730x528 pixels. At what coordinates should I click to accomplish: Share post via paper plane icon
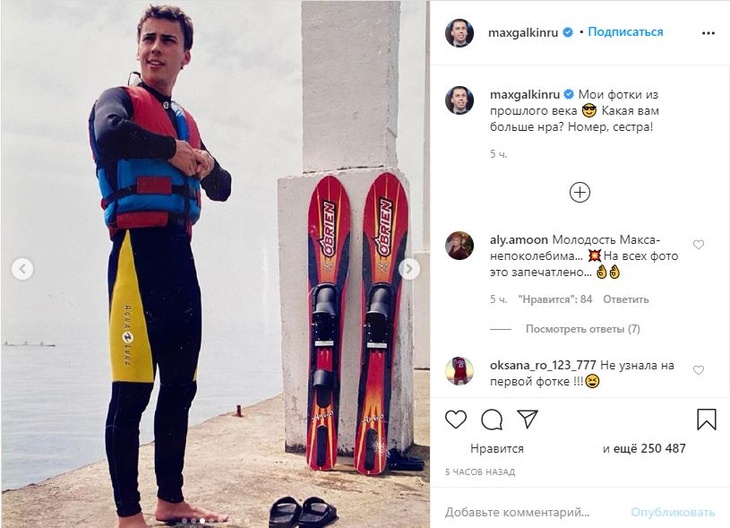[x=527, y=419]
